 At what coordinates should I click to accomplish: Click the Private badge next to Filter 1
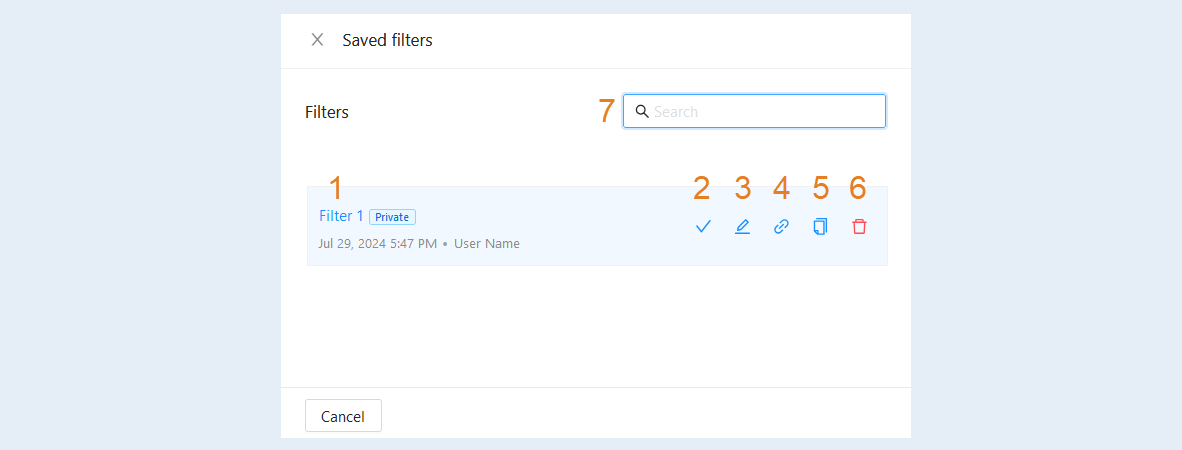392,217
